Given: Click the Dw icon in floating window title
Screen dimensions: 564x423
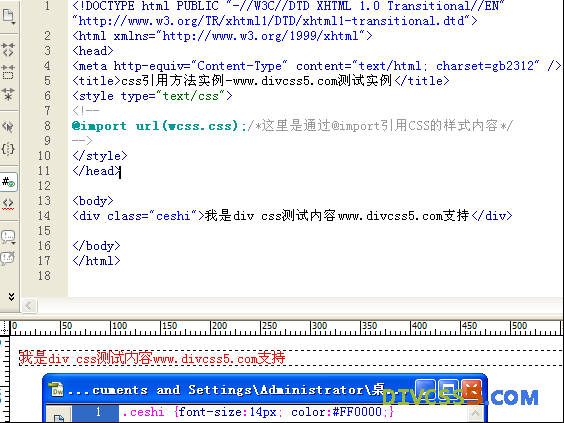Looking at the screenshot, I should click(x=57, y=390).
